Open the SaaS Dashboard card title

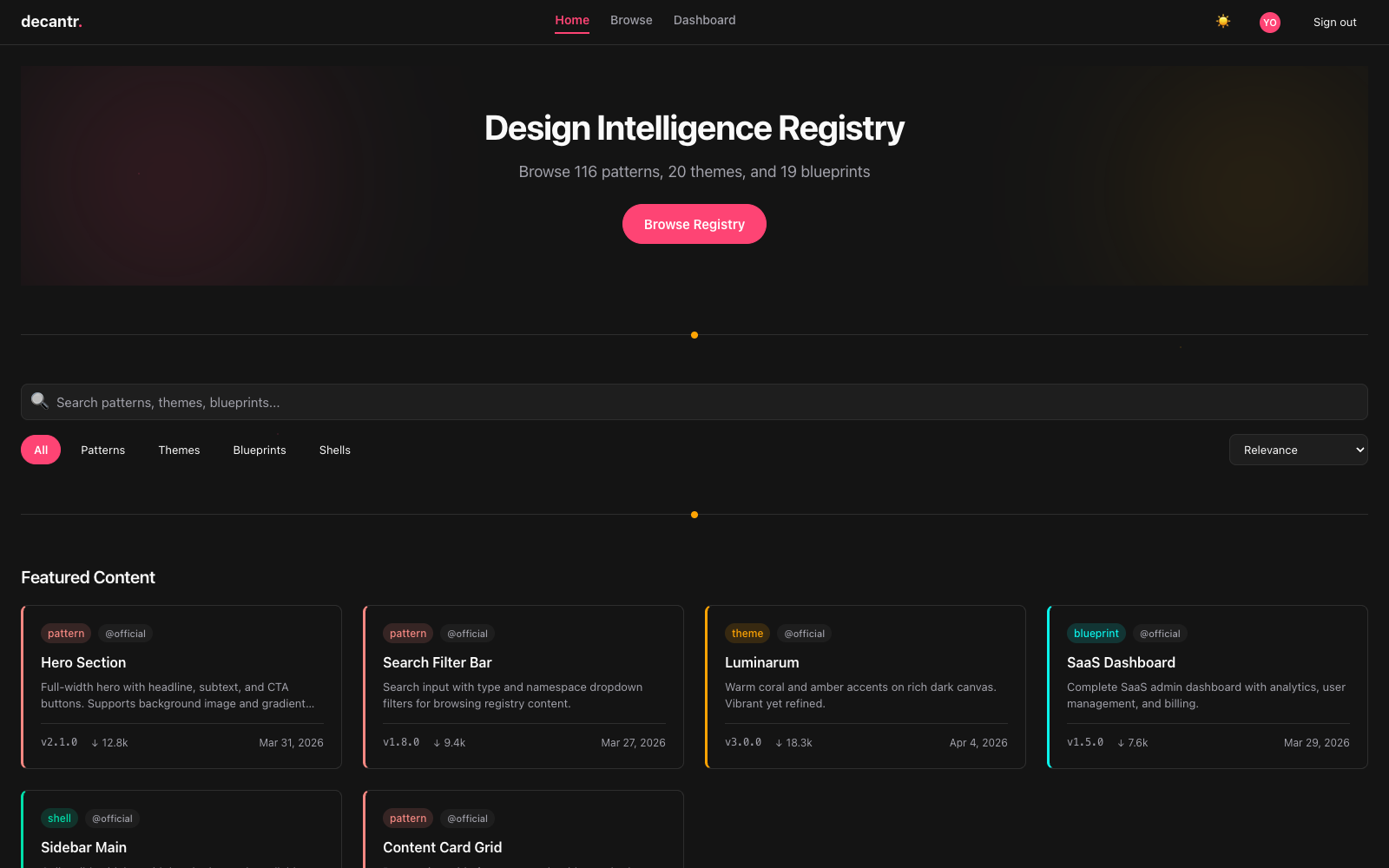[x=1121, y=662]
